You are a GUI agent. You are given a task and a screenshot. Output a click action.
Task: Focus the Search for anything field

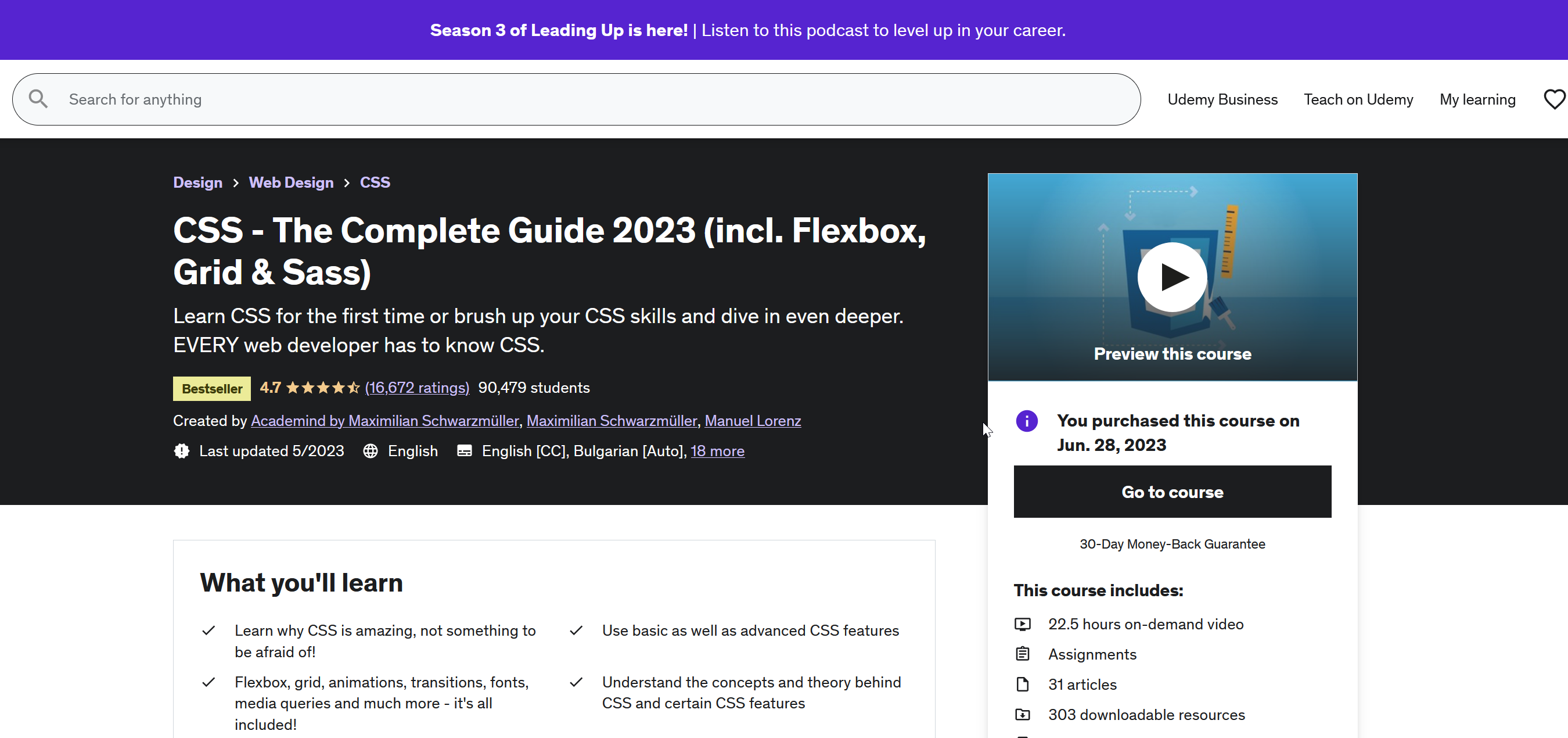pyautogui.click(x=584, y=99)
